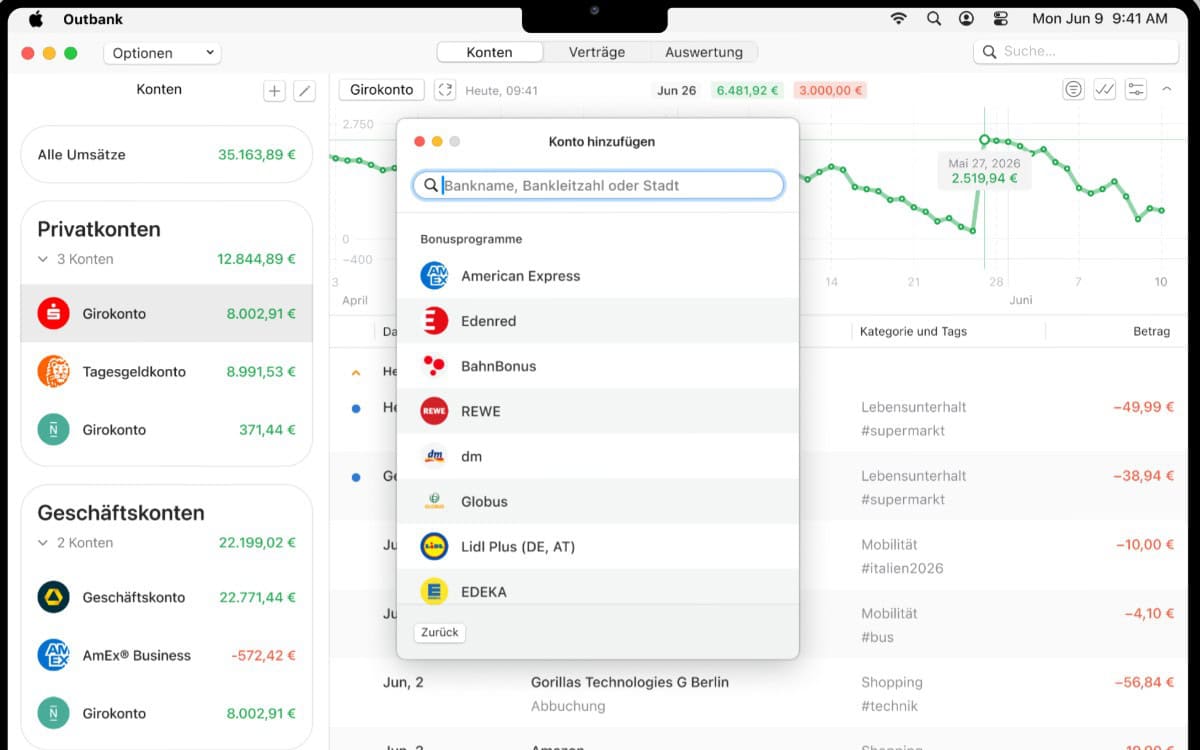Click the Suche search field

[1076, 51]
